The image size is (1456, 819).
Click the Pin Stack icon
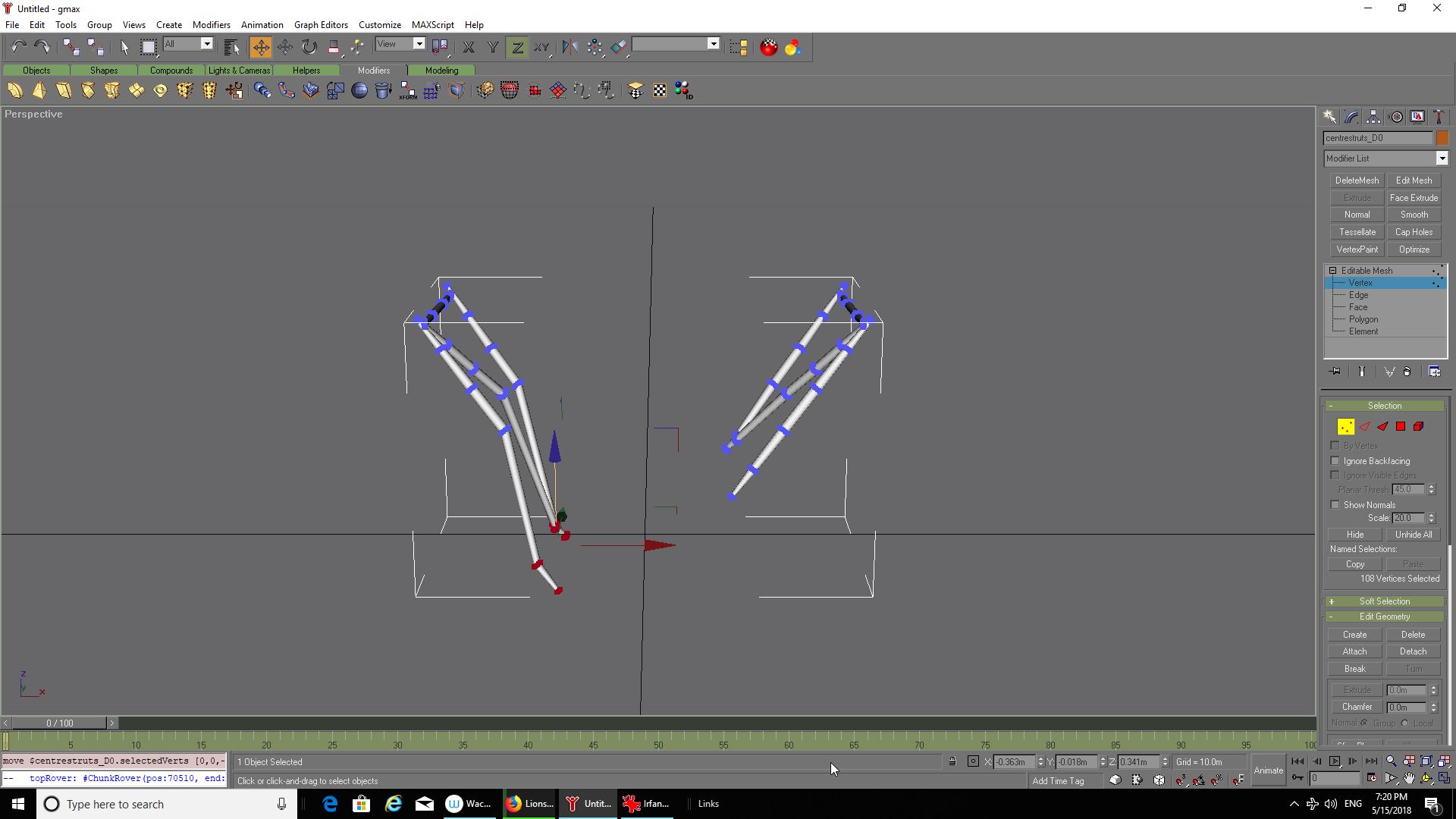[1335, 372]
